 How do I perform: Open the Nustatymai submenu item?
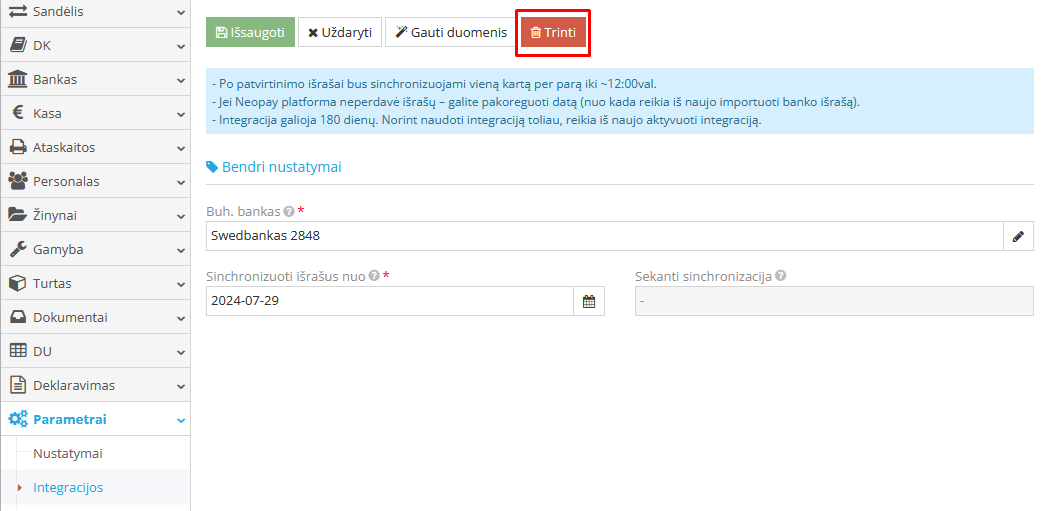tap(68, 454)
